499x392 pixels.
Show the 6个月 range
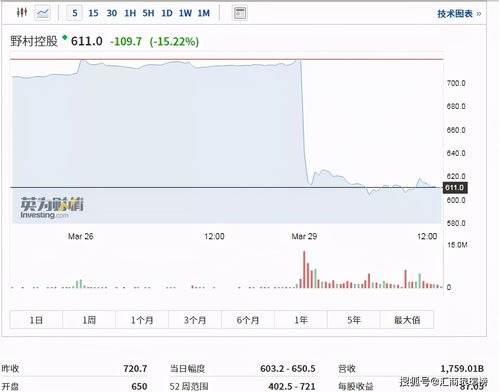point(248,320)
